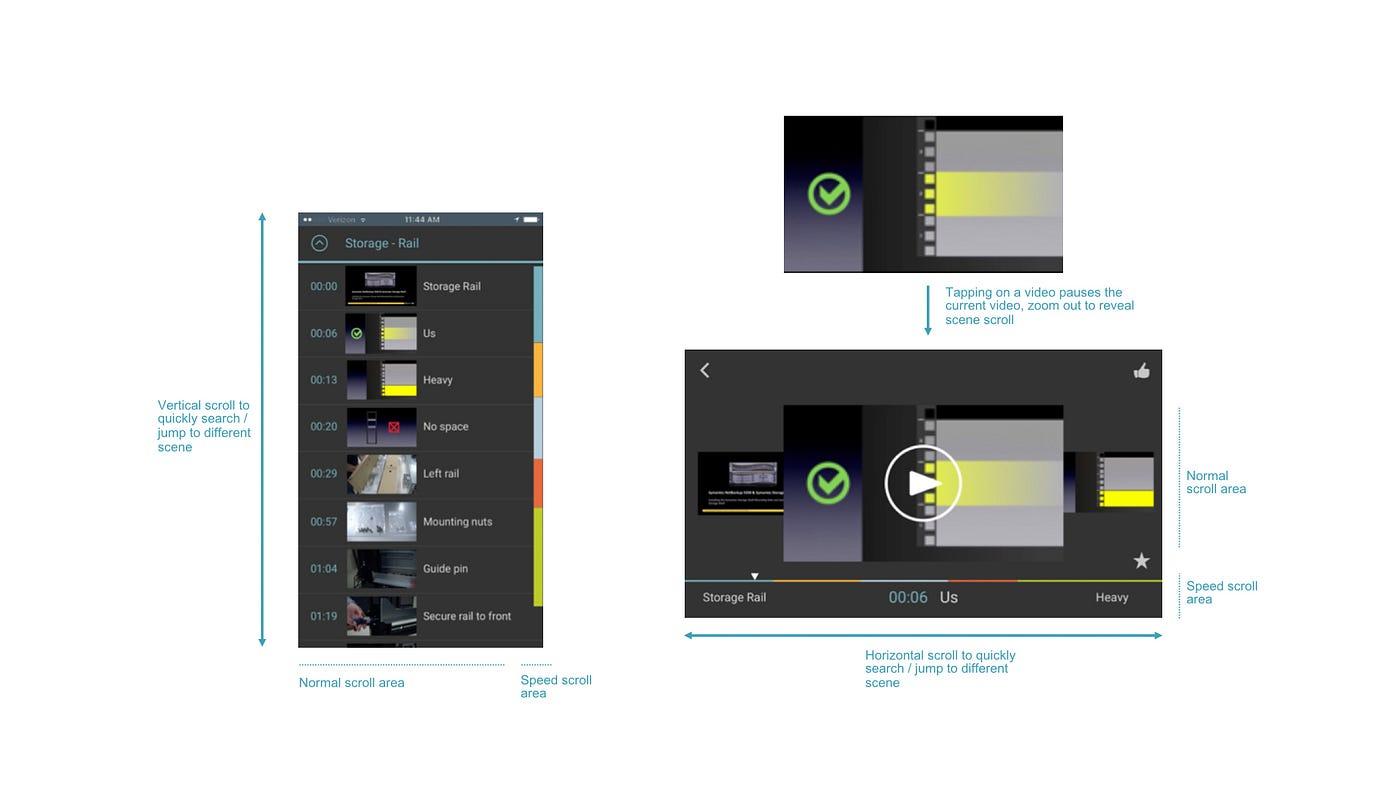Select the 'Mounting nuts' label
1400x788 pixels.
[x=458, y=522]
